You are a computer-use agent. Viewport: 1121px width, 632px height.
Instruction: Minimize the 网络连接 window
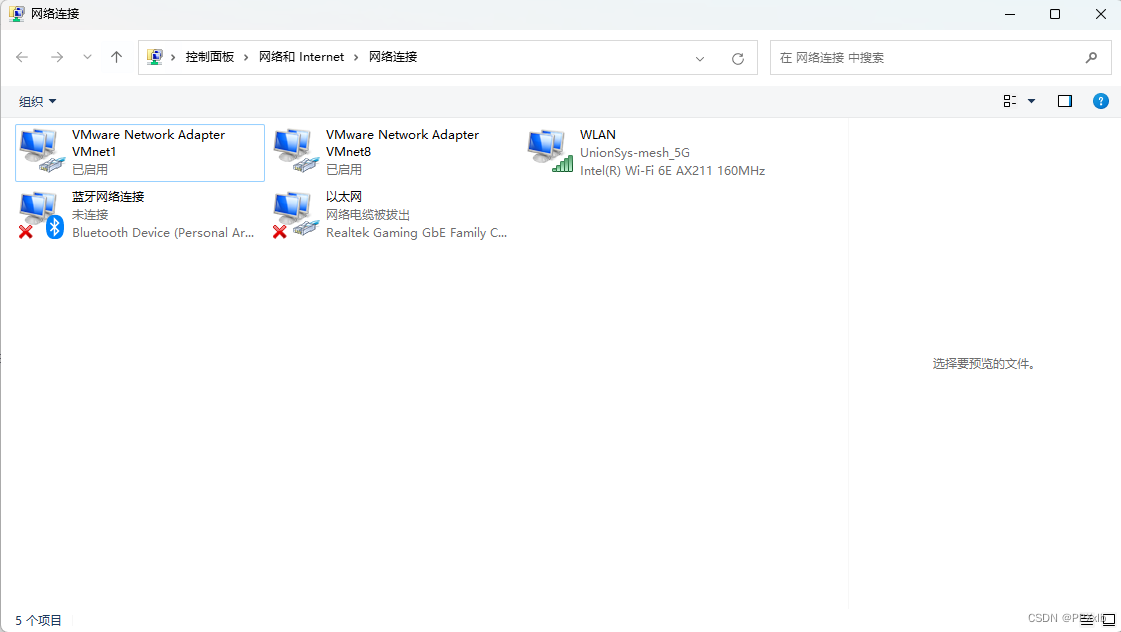tap(1009, 14)
